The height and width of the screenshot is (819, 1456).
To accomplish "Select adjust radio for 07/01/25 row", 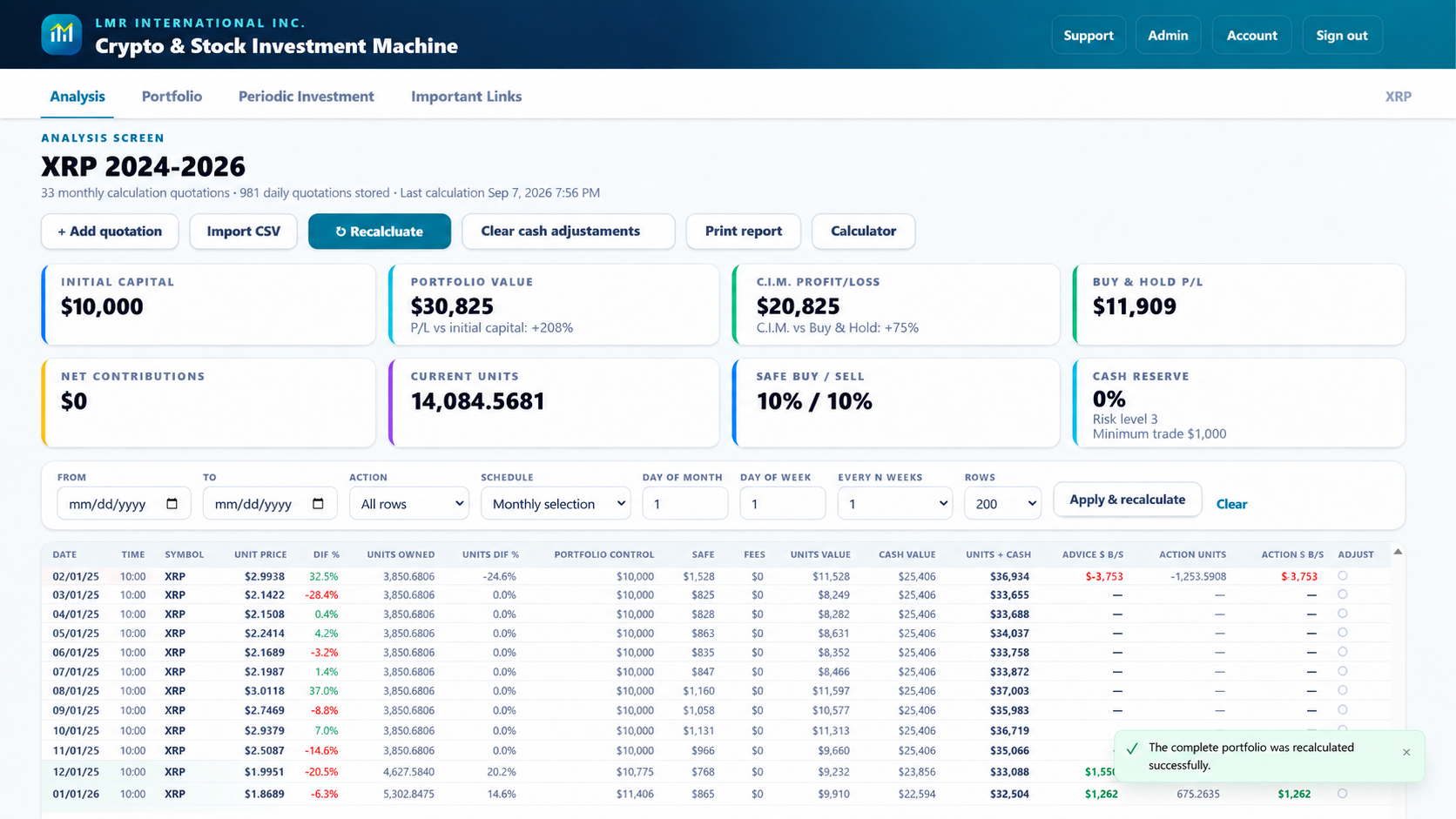I will pos(1342,671).
